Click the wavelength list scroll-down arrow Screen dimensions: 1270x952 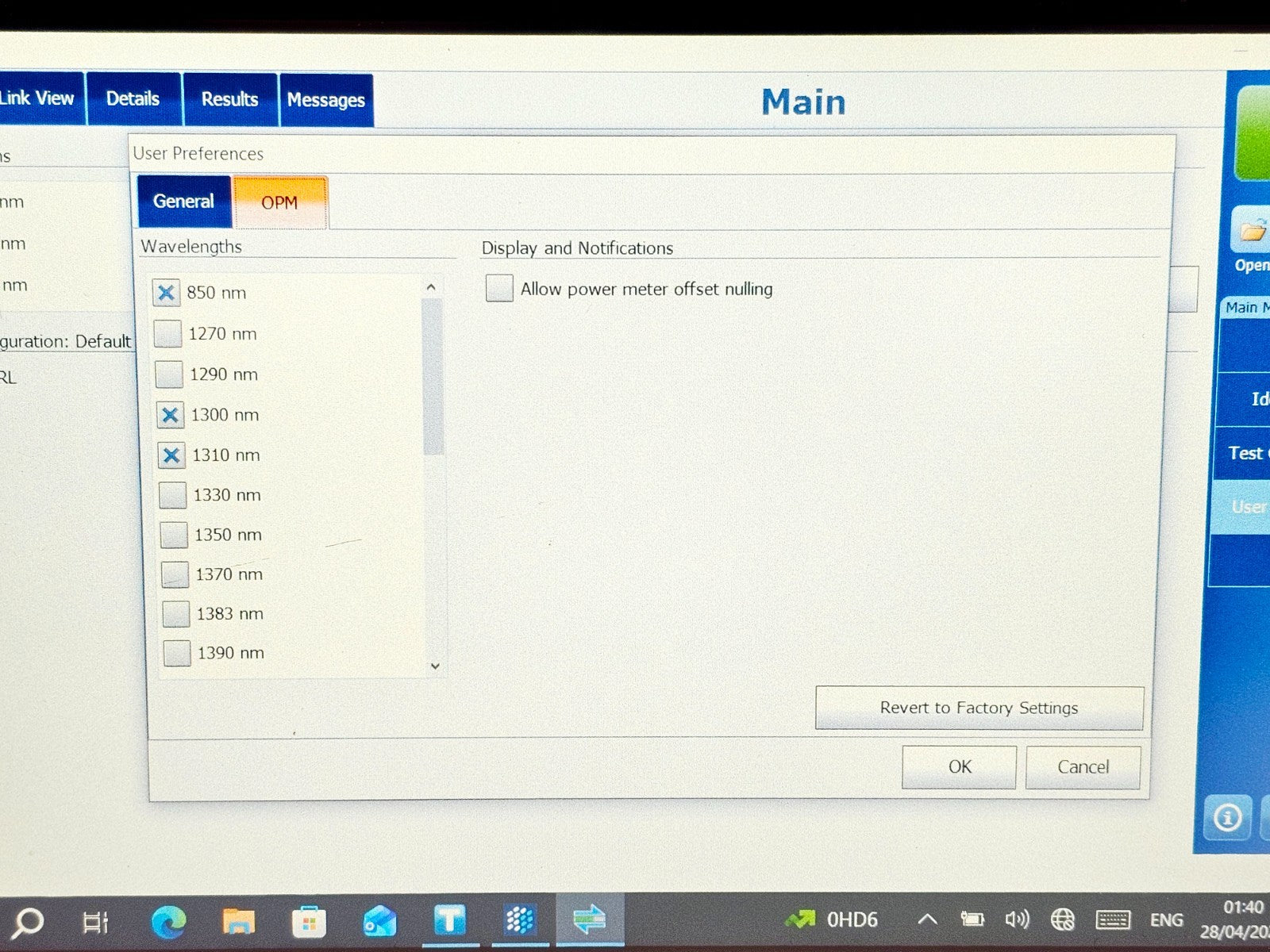coord(435,666)
